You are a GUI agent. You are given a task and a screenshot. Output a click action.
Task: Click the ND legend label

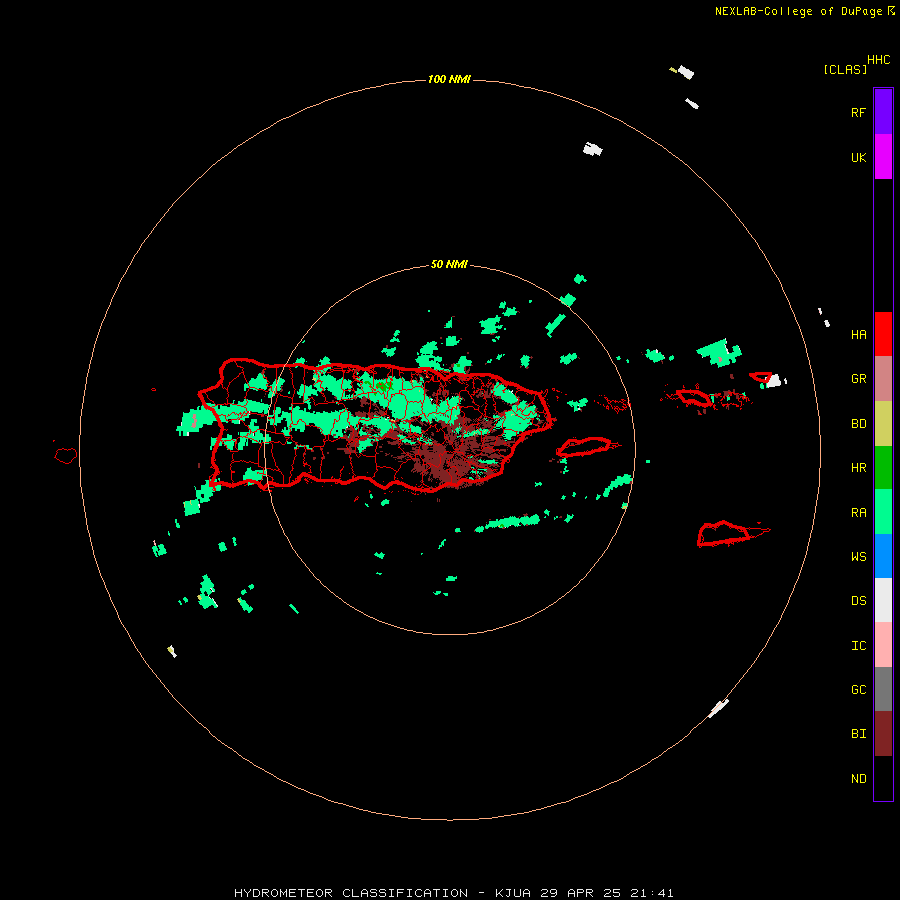click(x=858, y=779)
